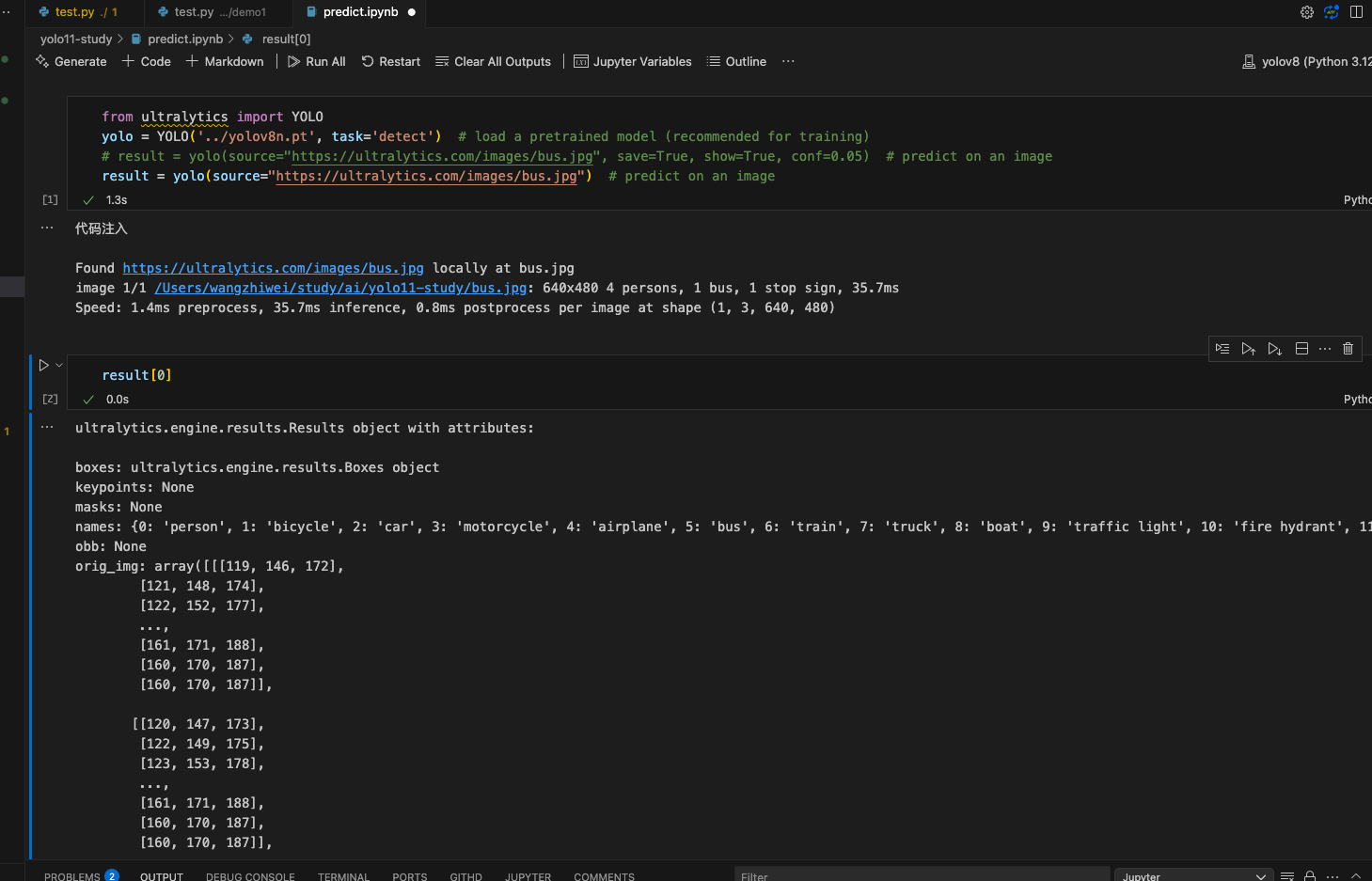Image resolution: width=1372 pixels, height=881 pixels.
Task: Click Run All in notebook toolbar
Action: (x=317, y=61)
